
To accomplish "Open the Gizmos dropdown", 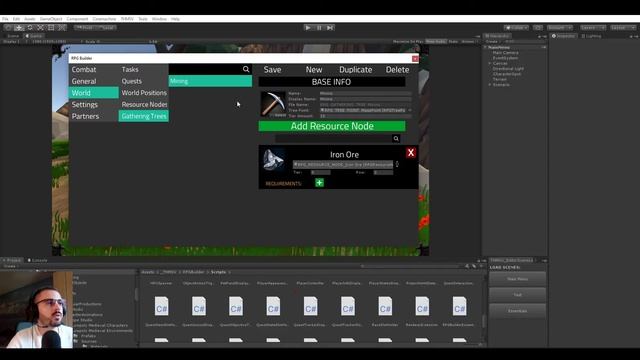I will click(x=469, y=42).
